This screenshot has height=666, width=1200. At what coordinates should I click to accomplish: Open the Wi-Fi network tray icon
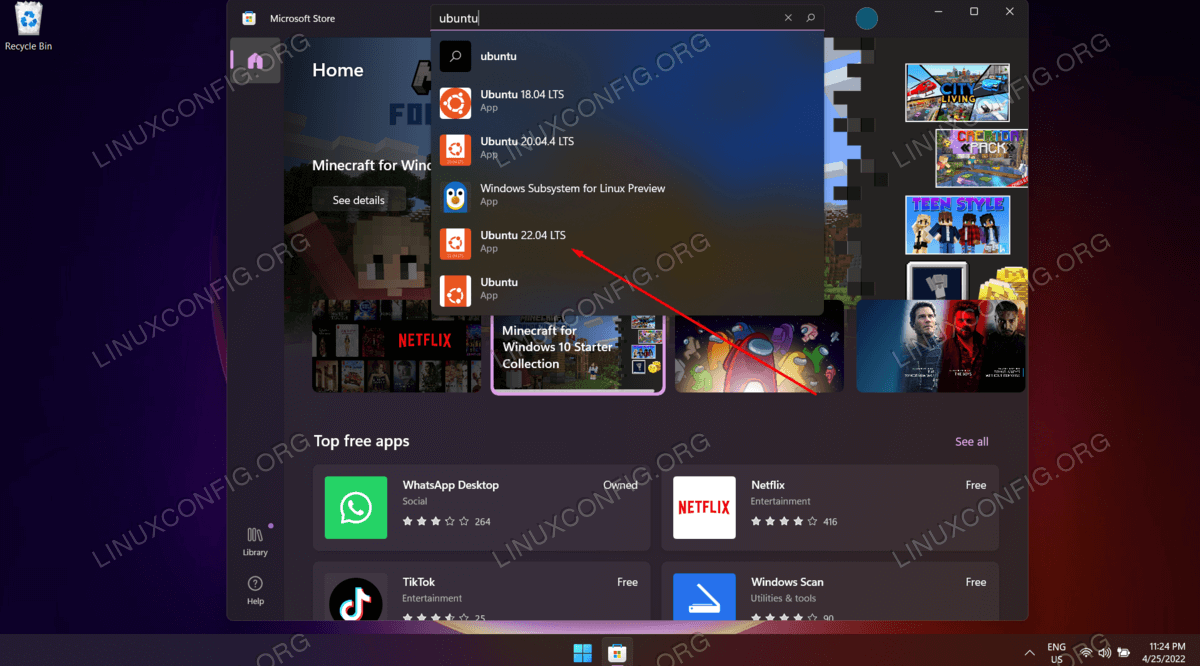click(1086, 653)
